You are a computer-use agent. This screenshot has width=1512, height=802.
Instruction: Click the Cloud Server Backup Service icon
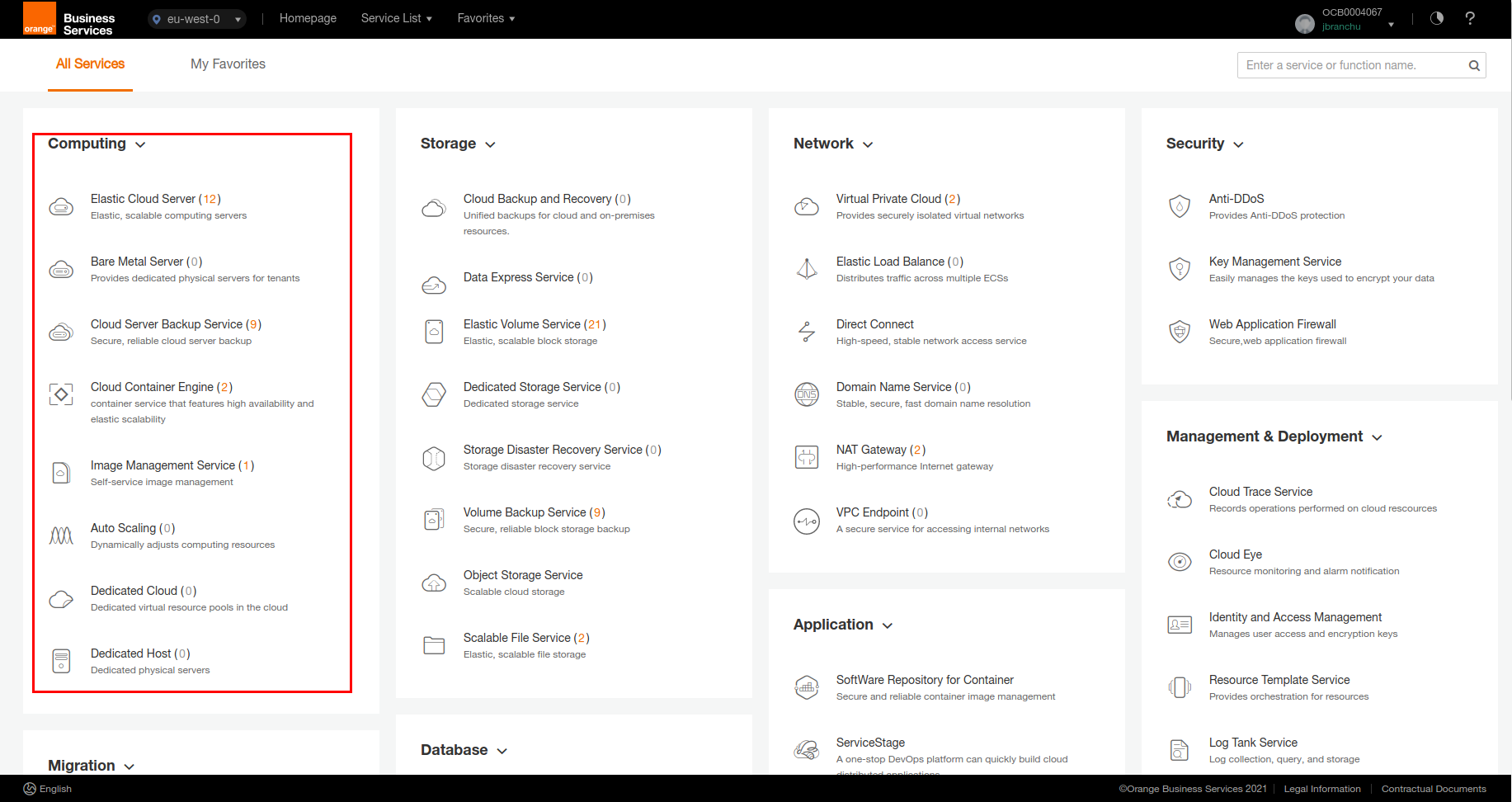coord(61,332)
